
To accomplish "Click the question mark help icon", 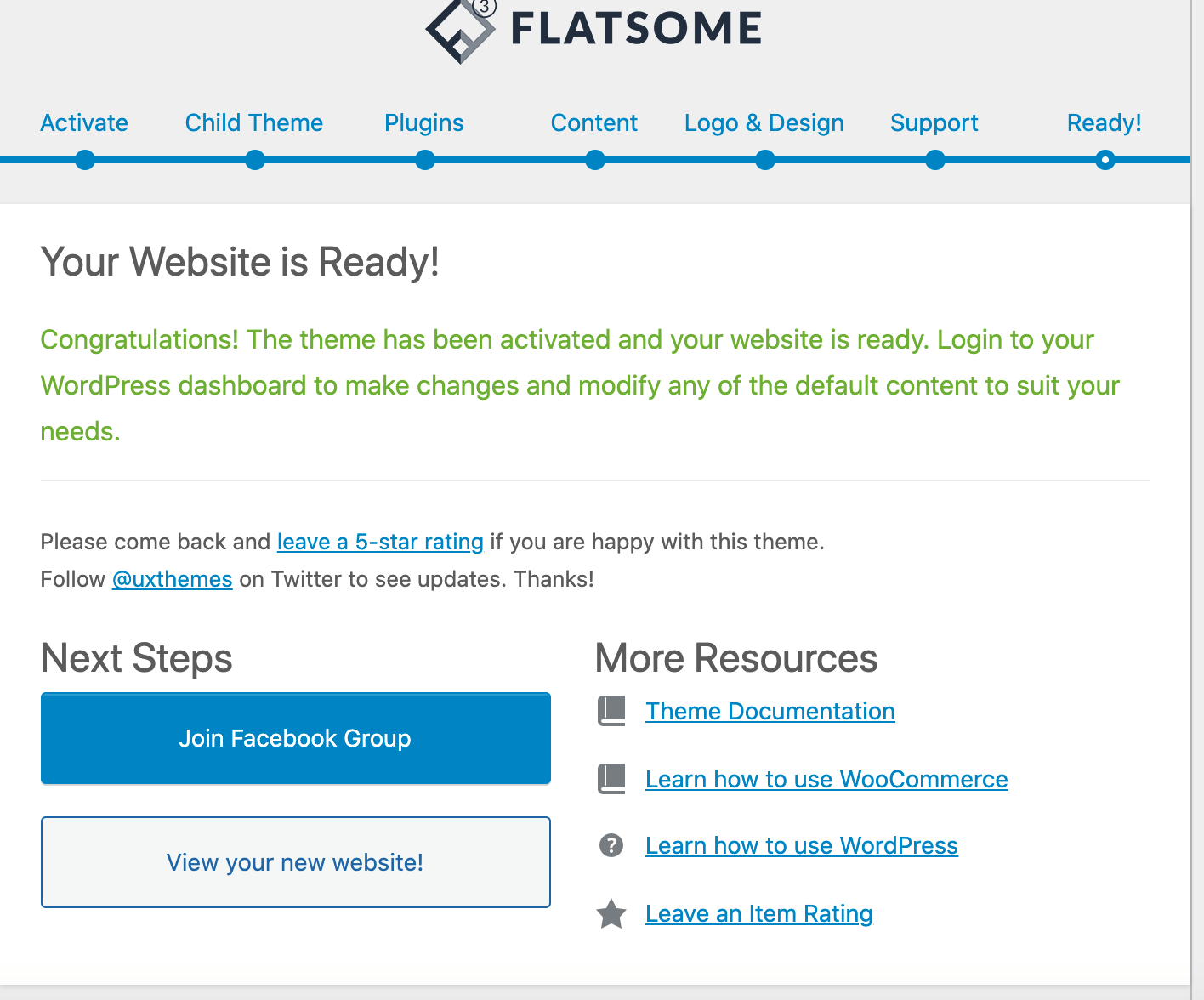I will pos(611,845).
